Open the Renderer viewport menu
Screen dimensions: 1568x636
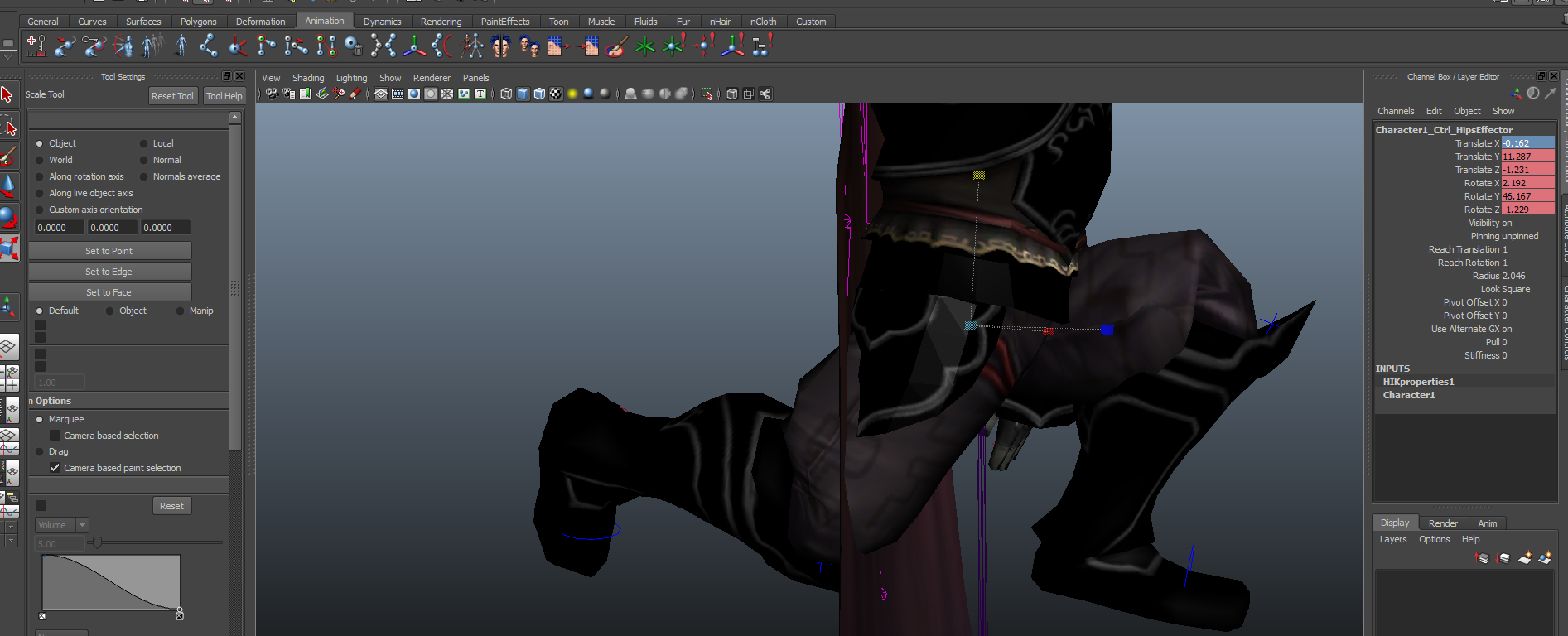coord(432,78)
